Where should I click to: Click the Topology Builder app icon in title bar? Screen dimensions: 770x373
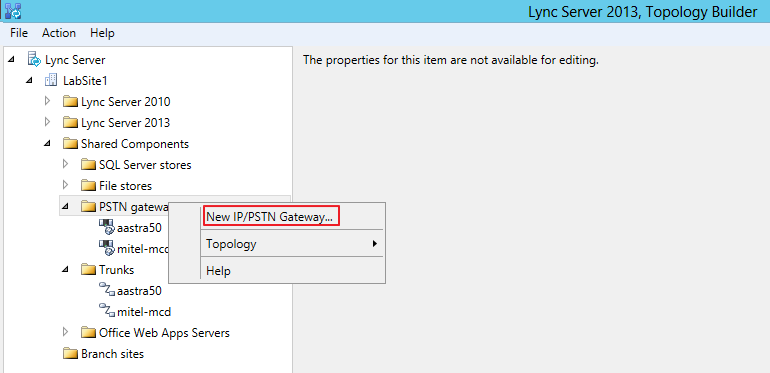click(x=13, y=10)
